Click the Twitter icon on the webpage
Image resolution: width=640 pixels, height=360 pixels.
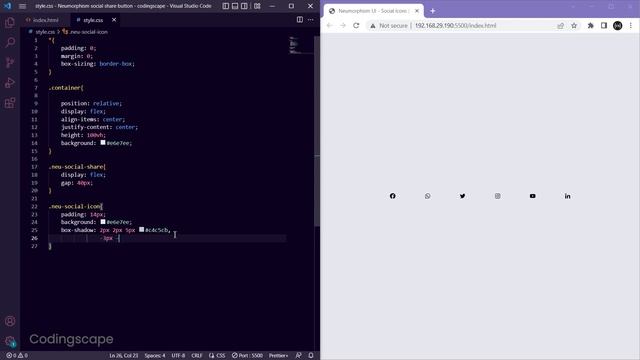pyautogui.click(x=462, y=196)
